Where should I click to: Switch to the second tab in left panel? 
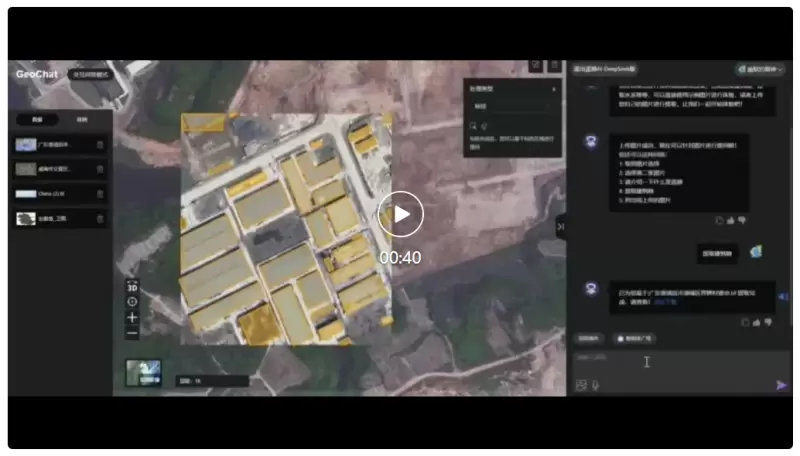(x=82, y=119)
